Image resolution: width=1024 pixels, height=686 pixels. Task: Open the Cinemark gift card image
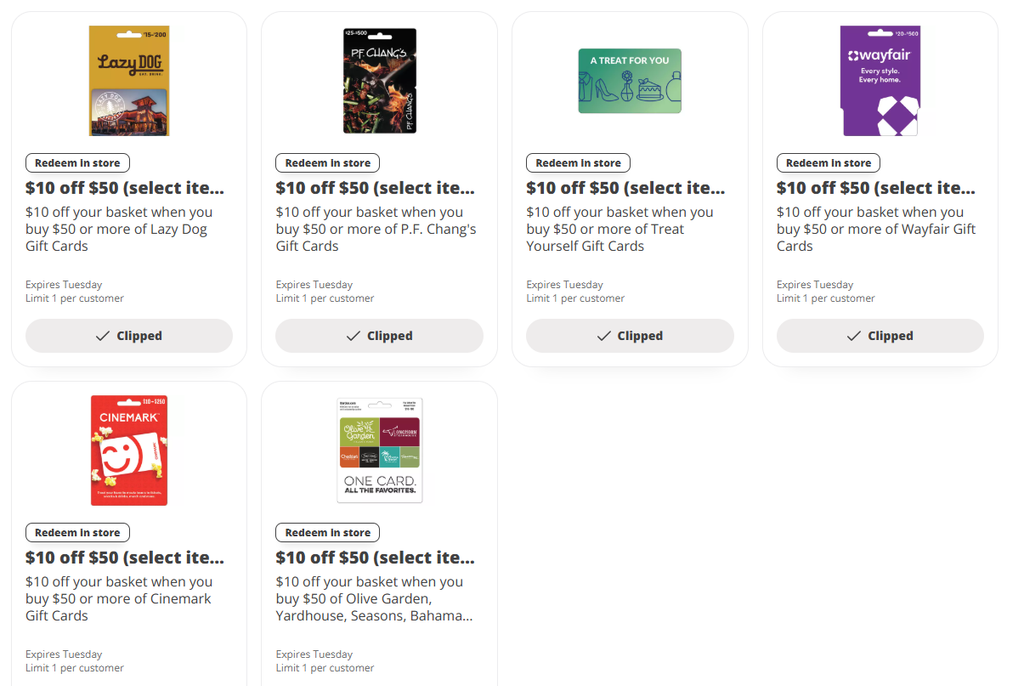pos(129,450)
